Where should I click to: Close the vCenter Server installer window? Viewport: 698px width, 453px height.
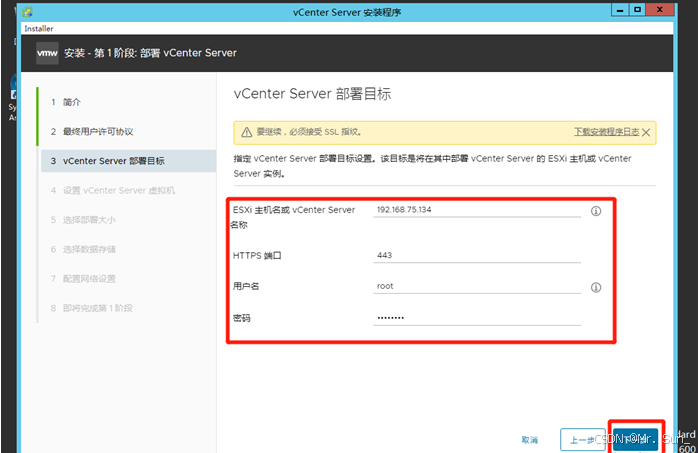click(x=660, y=10)
